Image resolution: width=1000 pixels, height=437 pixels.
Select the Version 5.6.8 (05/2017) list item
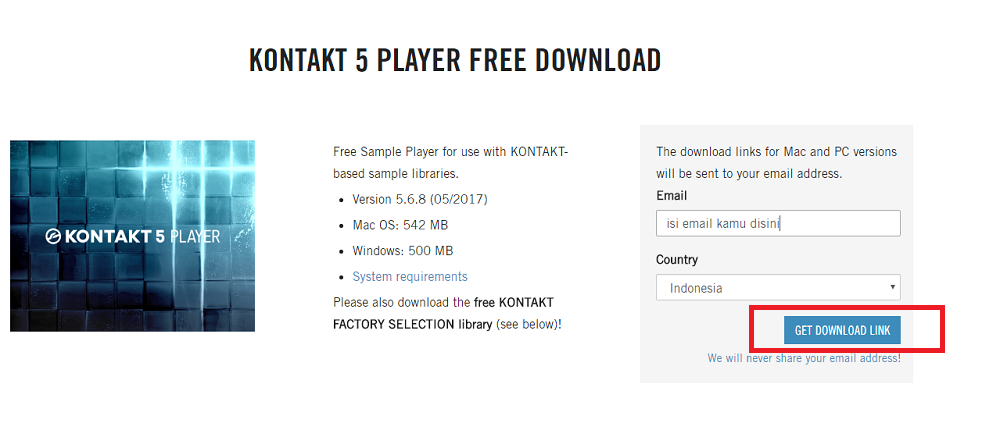coord(420,199)
